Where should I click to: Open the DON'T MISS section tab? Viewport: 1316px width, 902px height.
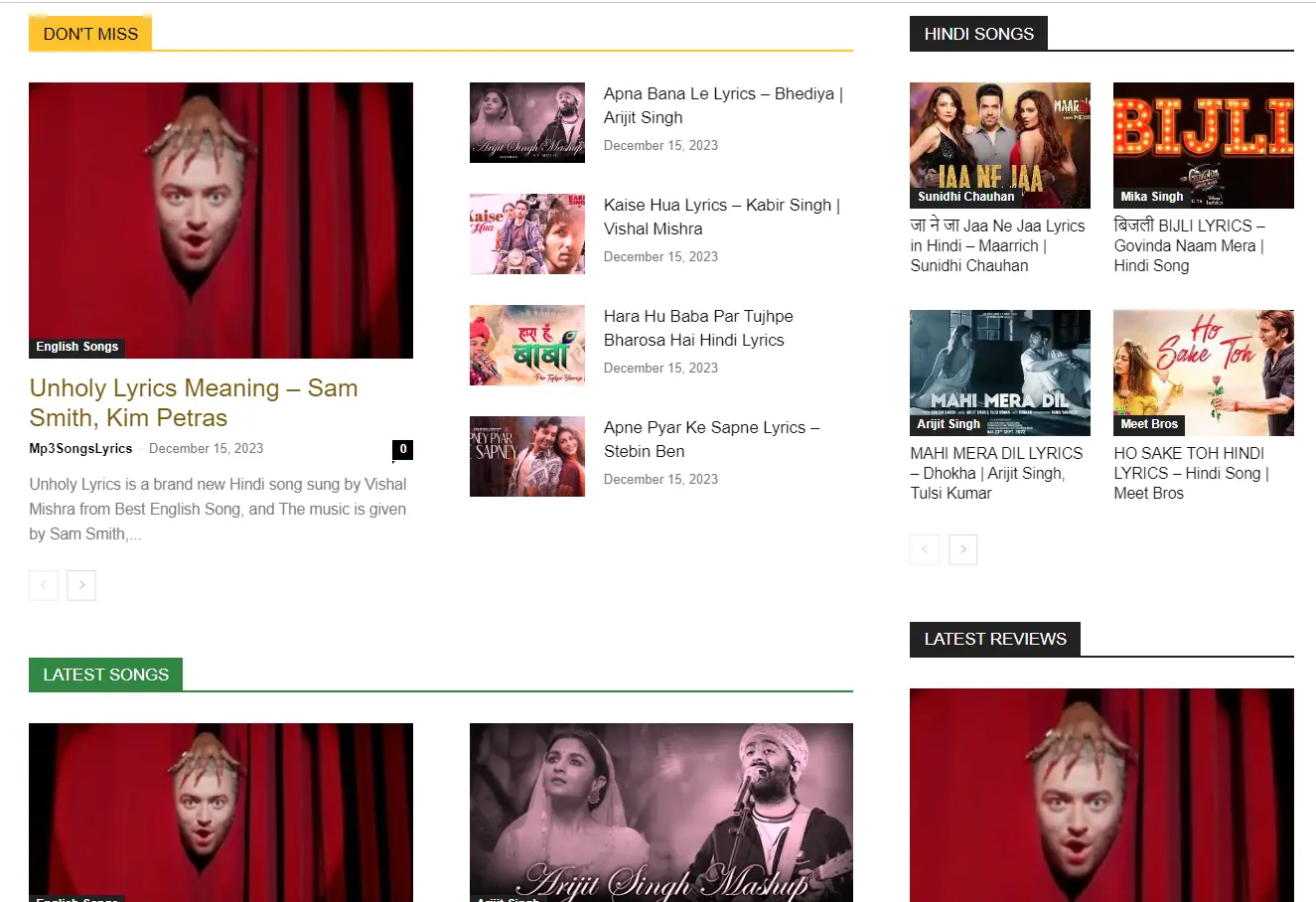(90, 34)
